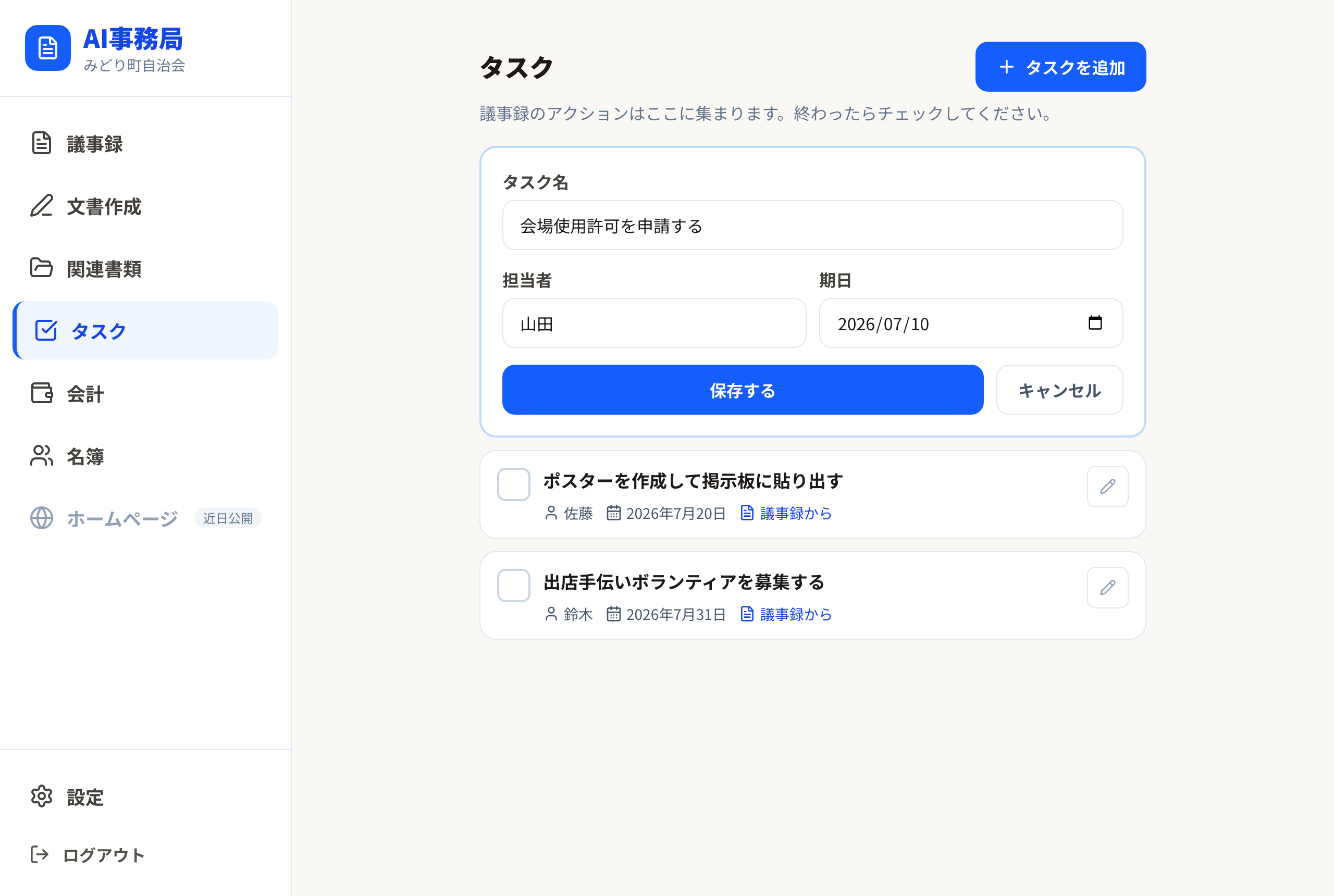Click the plus icon in タスクを追加 button
This screenshot has height=896, width=1334.
[1007, 67]
